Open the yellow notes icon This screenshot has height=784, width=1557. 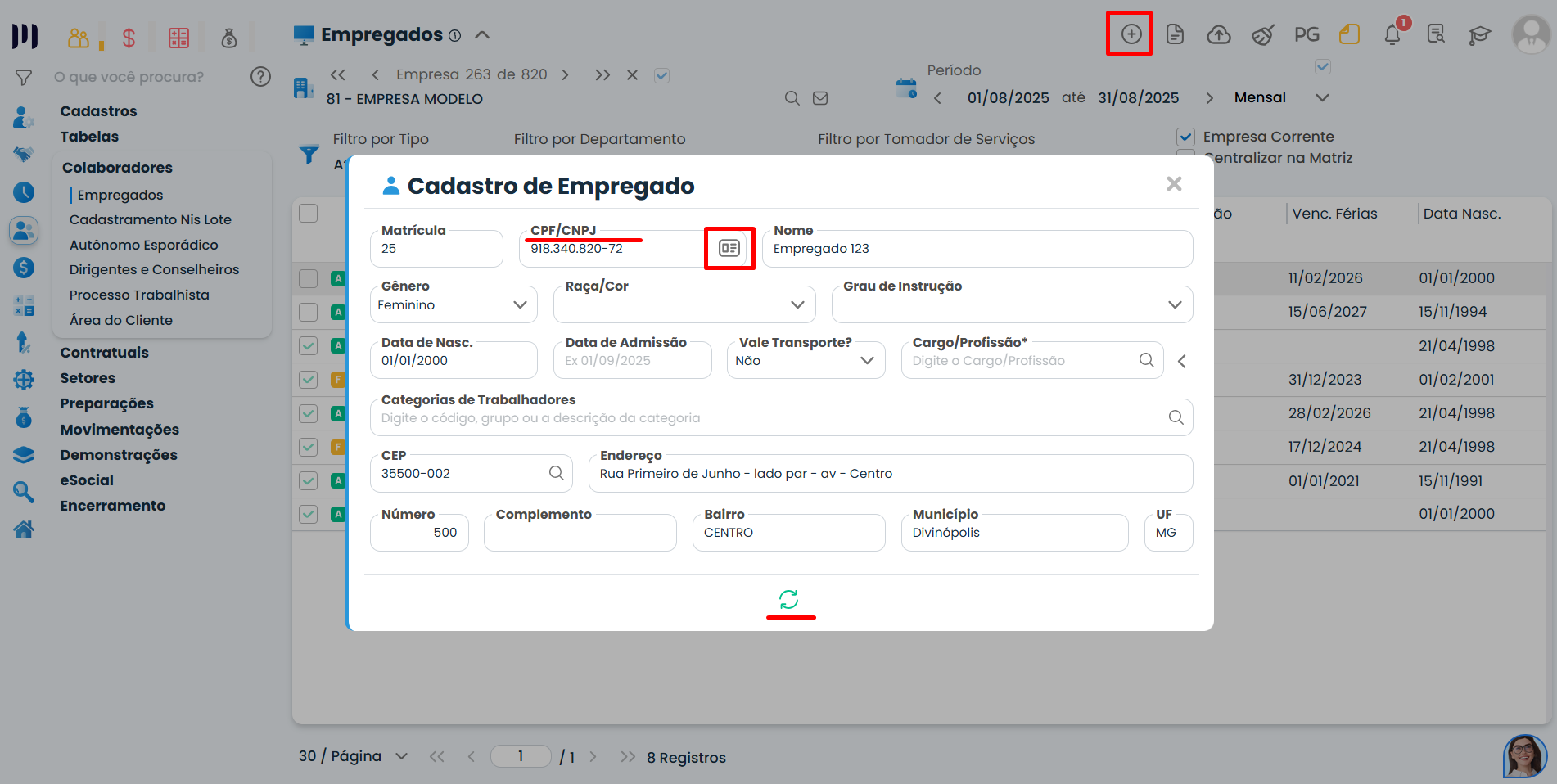[x=1349, y=34]
